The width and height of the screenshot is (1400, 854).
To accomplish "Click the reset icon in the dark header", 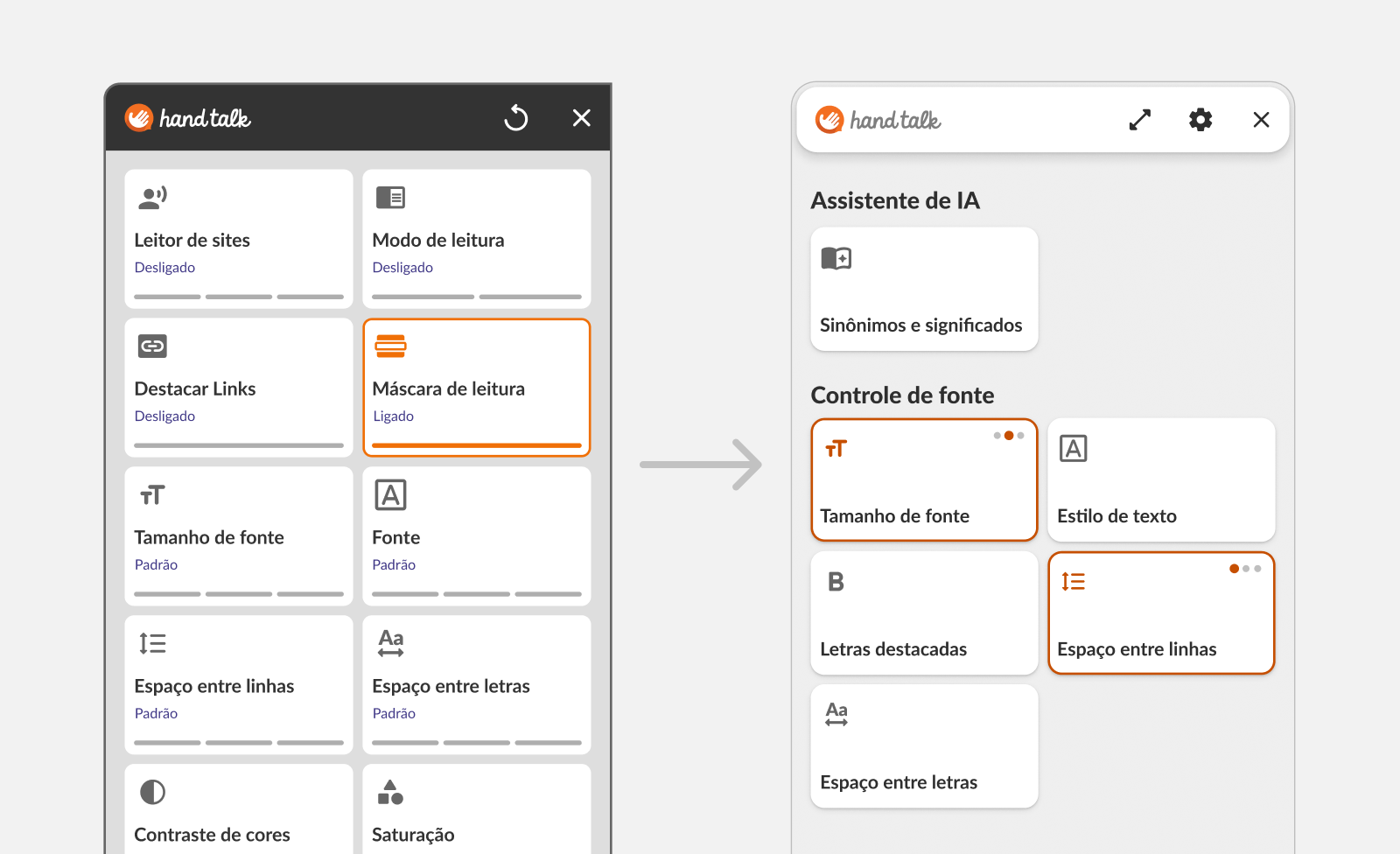I will [516, 117].
